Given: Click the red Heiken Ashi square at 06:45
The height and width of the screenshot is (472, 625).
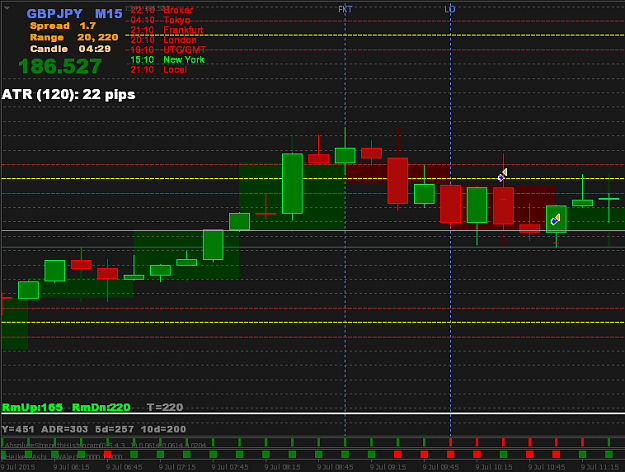Looking at the screenshot, I should (107, 454).
